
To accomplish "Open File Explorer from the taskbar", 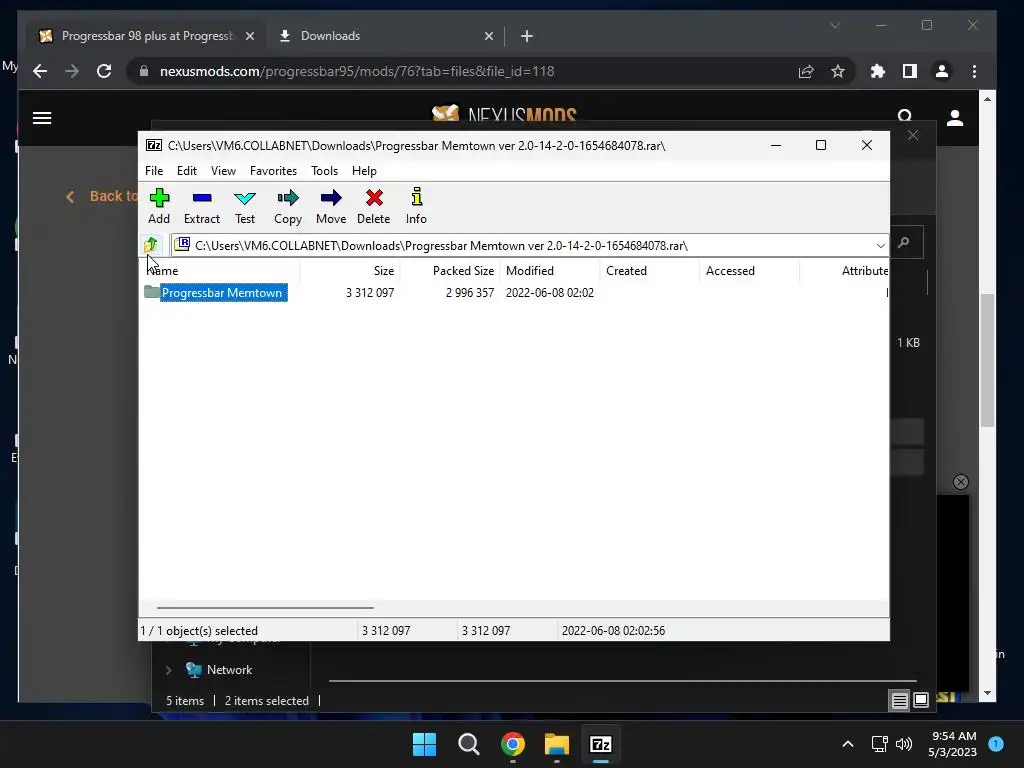I will click(556, 744).
